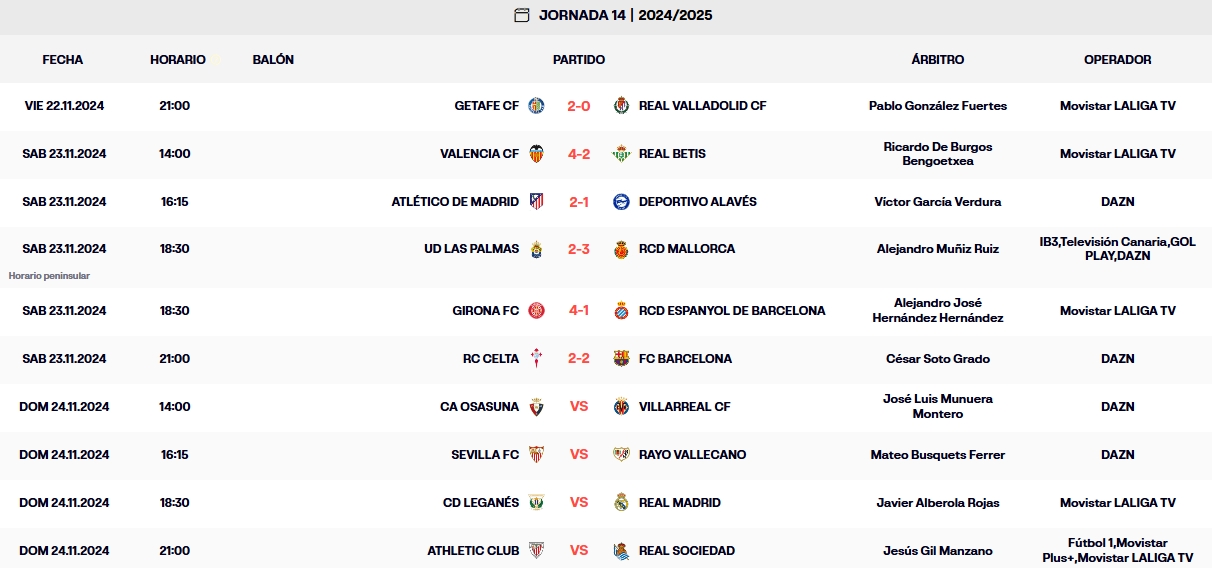1212x568 pixels.
Task: Click the Deportivo Alavés crest icon
Action: pos(621,202)
